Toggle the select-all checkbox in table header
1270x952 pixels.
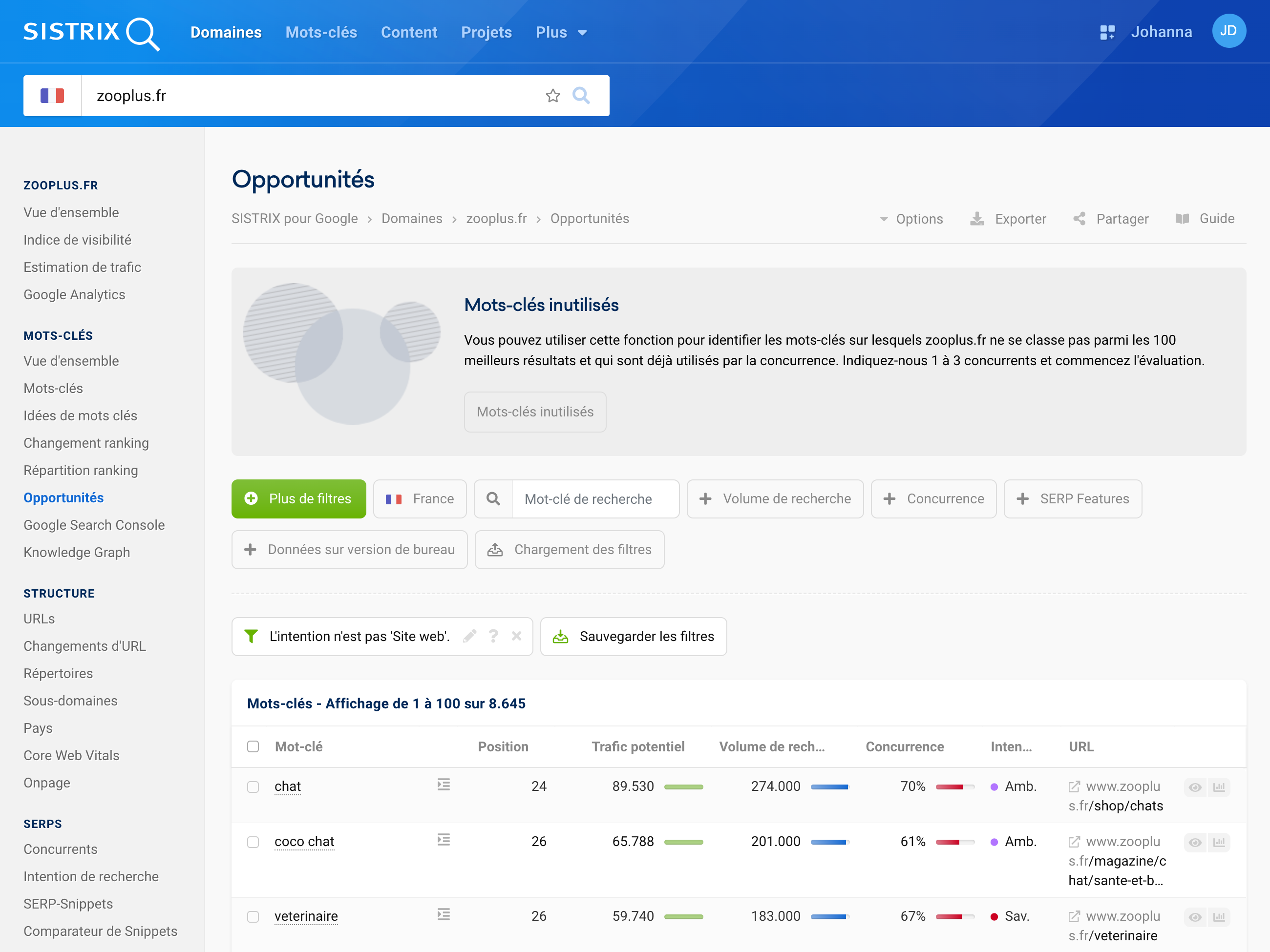(x=253, y=746)
